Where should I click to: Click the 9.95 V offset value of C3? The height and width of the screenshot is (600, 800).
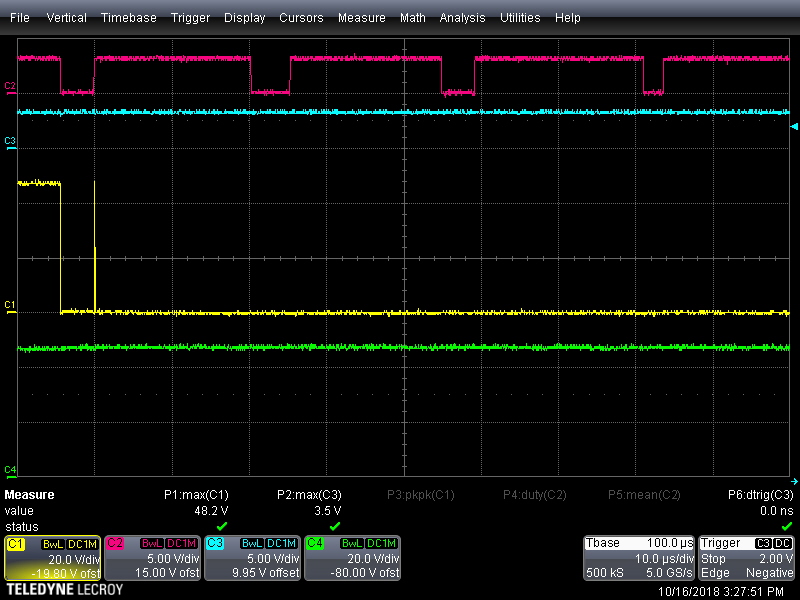[x=266, y=573]
